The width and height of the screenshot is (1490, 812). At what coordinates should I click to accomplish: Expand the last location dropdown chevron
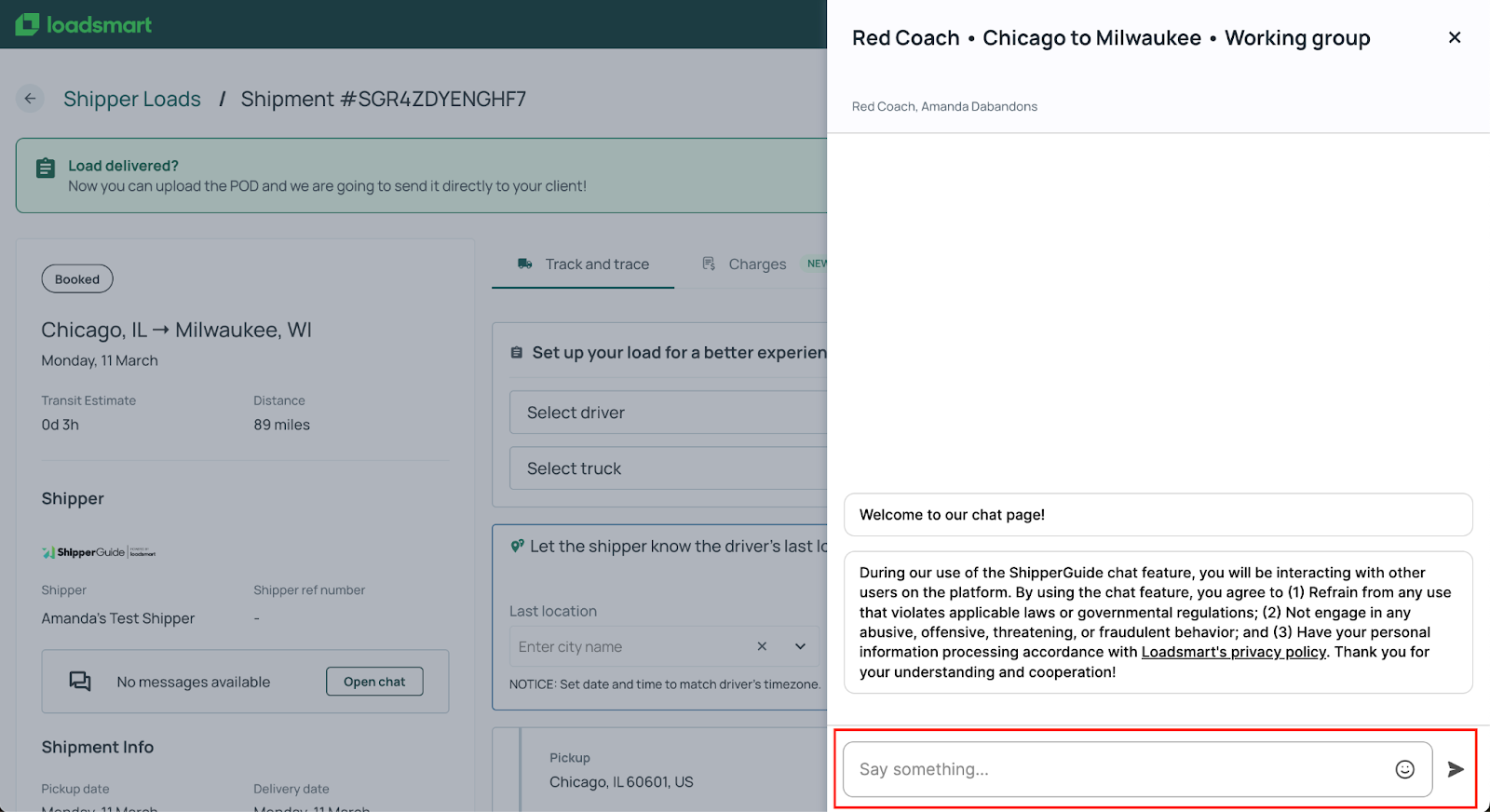800,646
